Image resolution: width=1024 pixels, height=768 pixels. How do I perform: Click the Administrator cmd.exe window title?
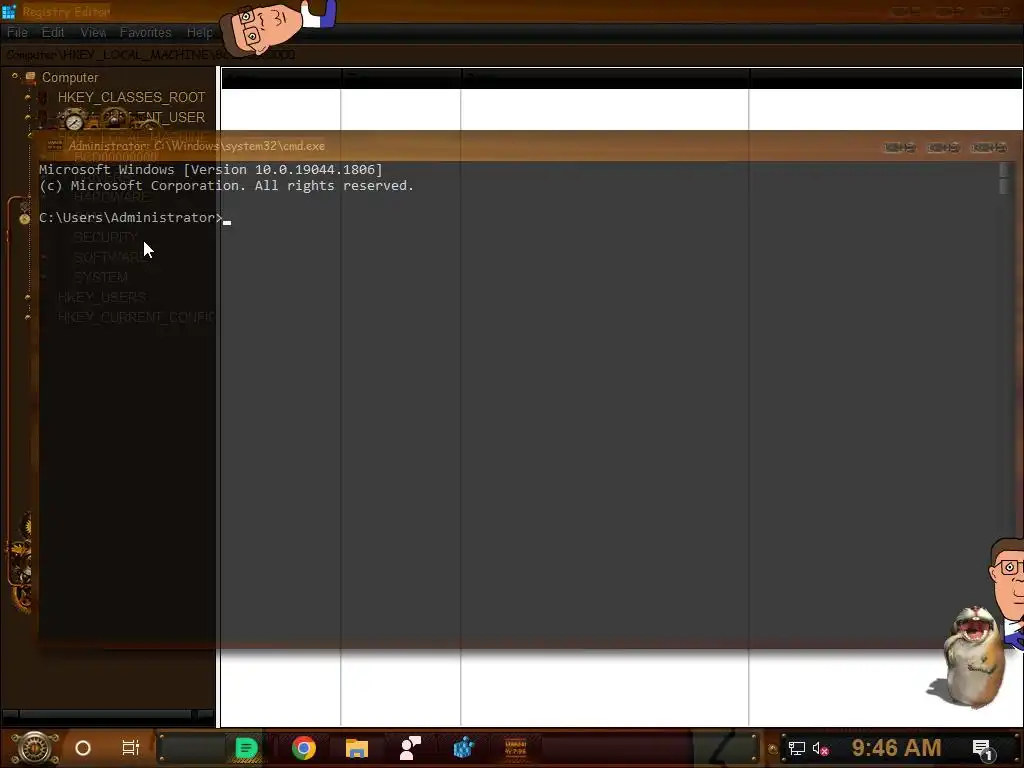(197, 146)
